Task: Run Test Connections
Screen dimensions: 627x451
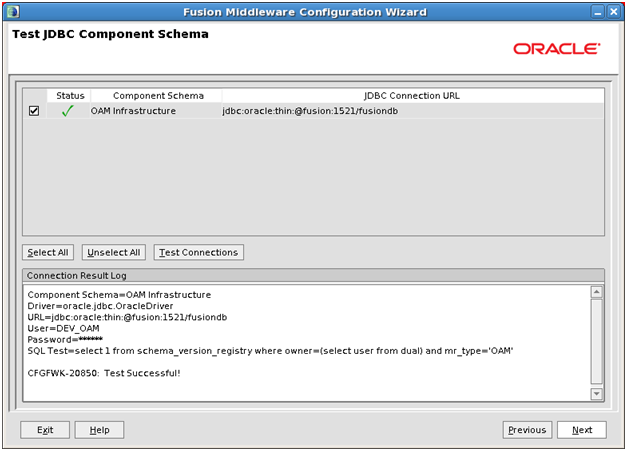Action: tap(199, 252)
